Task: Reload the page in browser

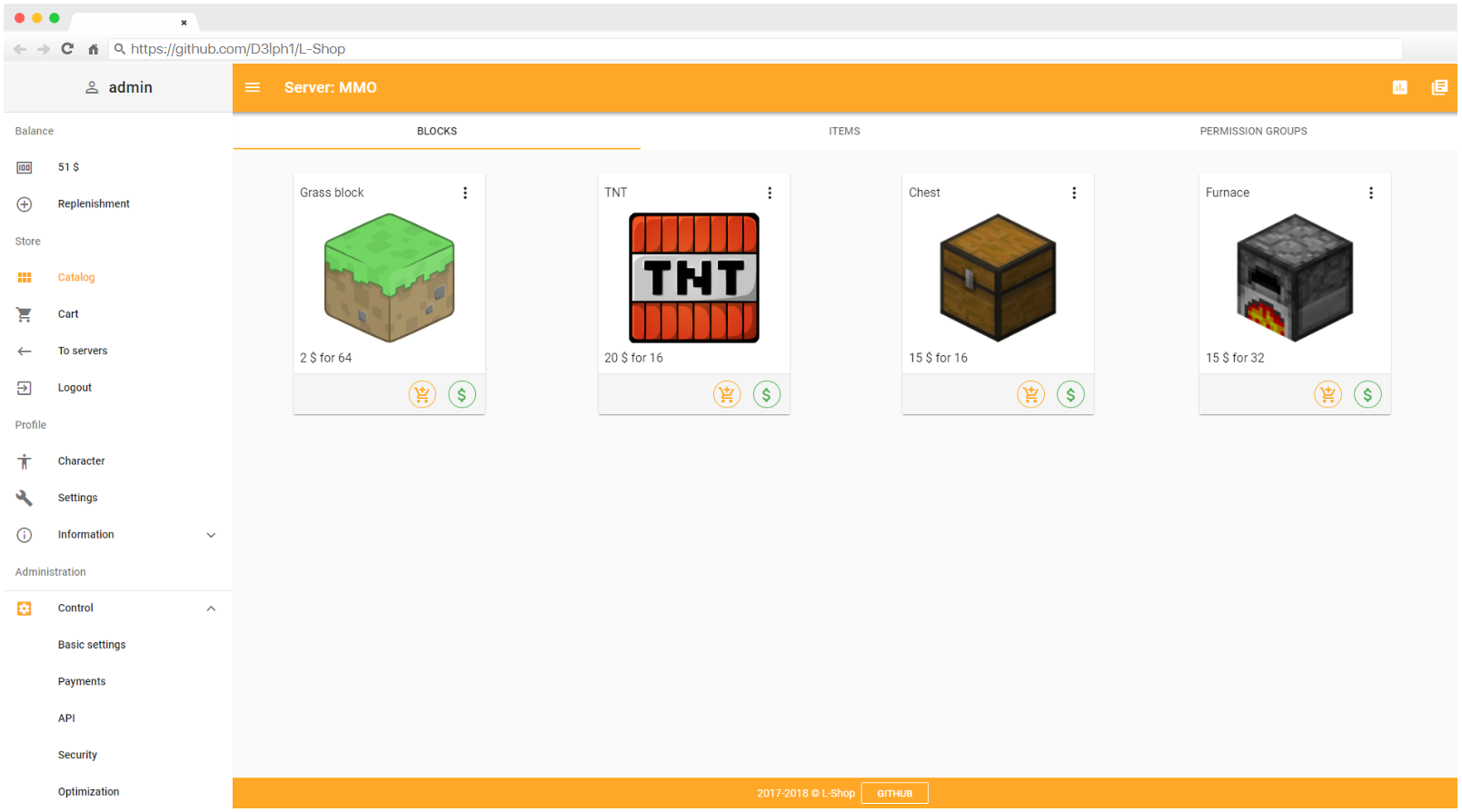Action: click(67, 49)
